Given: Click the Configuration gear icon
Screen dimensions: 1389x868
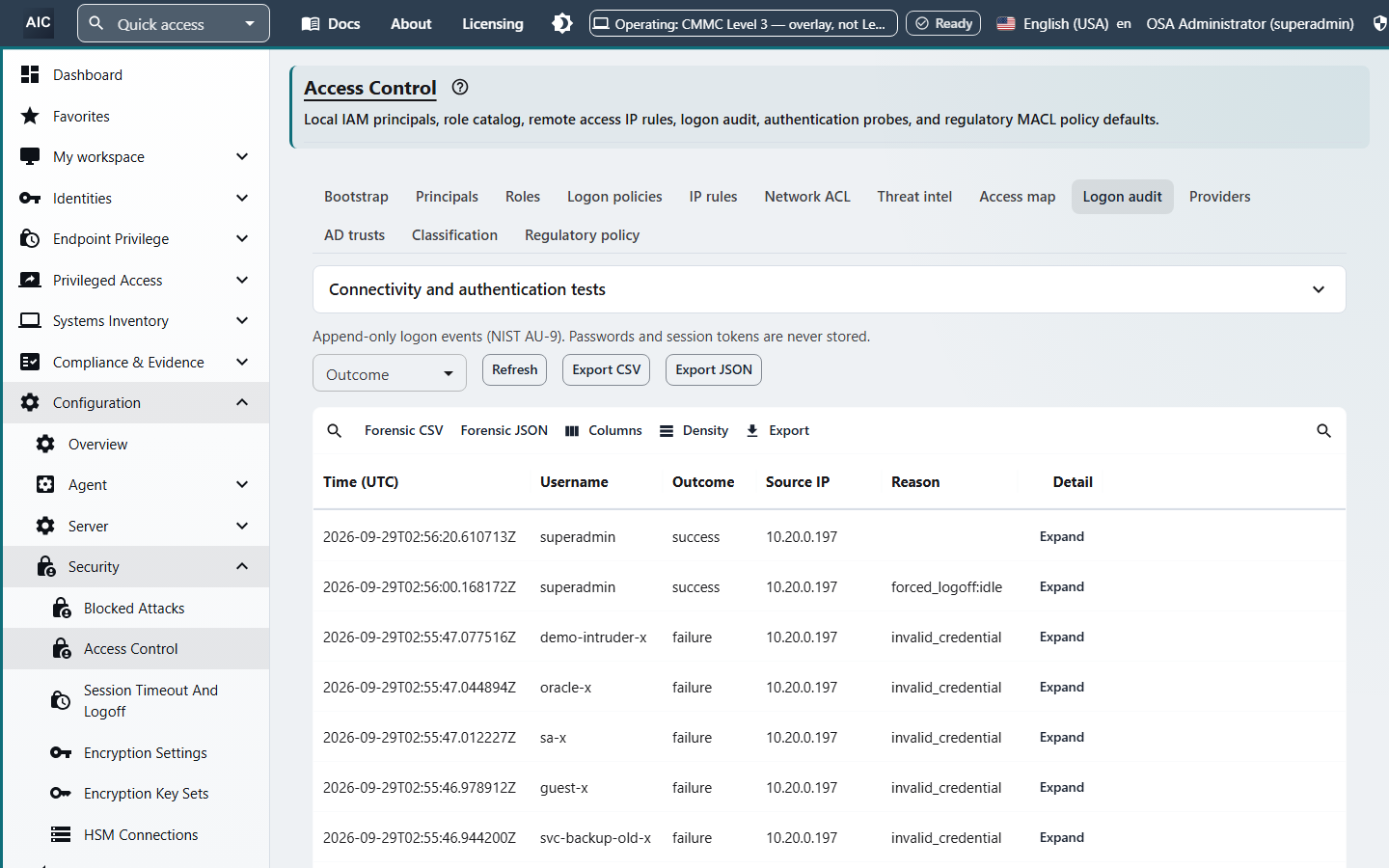Looking at the screenshot, I should tap(30, 402).
